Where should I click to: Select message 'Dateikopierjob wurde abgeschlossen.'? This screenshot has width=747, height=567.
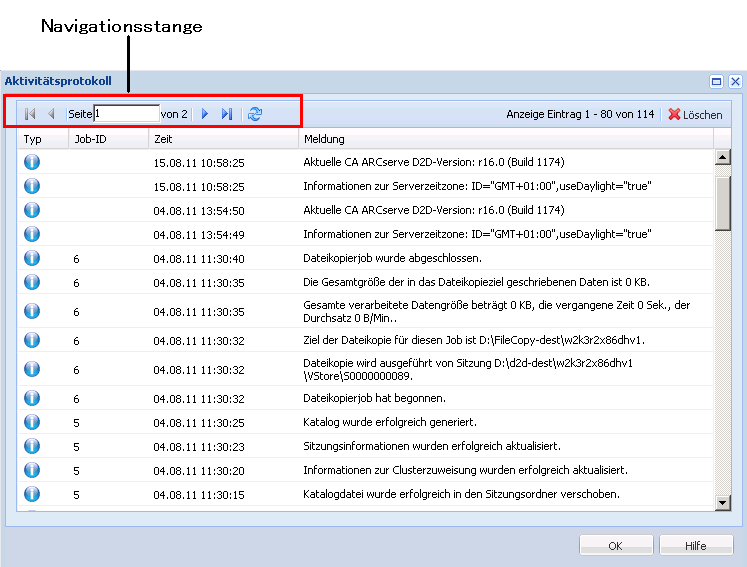pyautogui.click(x=393, y=258)
